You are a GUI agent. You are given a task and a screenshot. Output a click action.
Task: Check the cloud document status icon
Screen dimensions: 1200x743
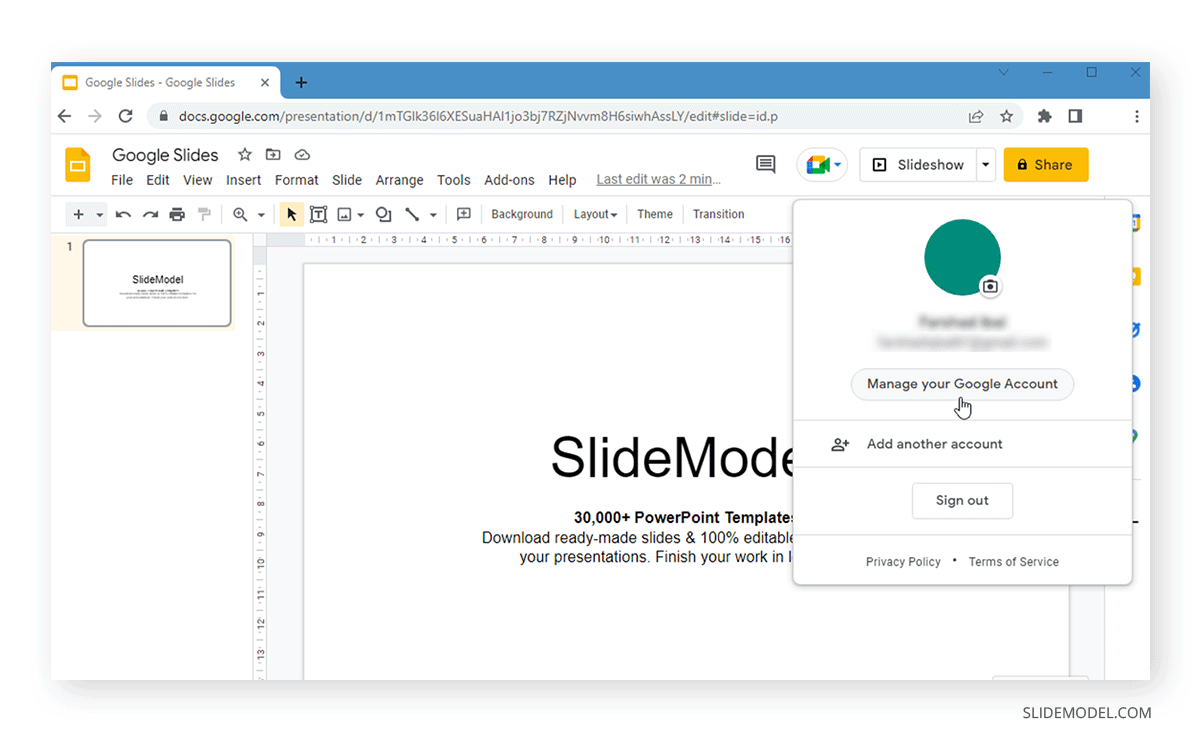[x=302, y=155]
